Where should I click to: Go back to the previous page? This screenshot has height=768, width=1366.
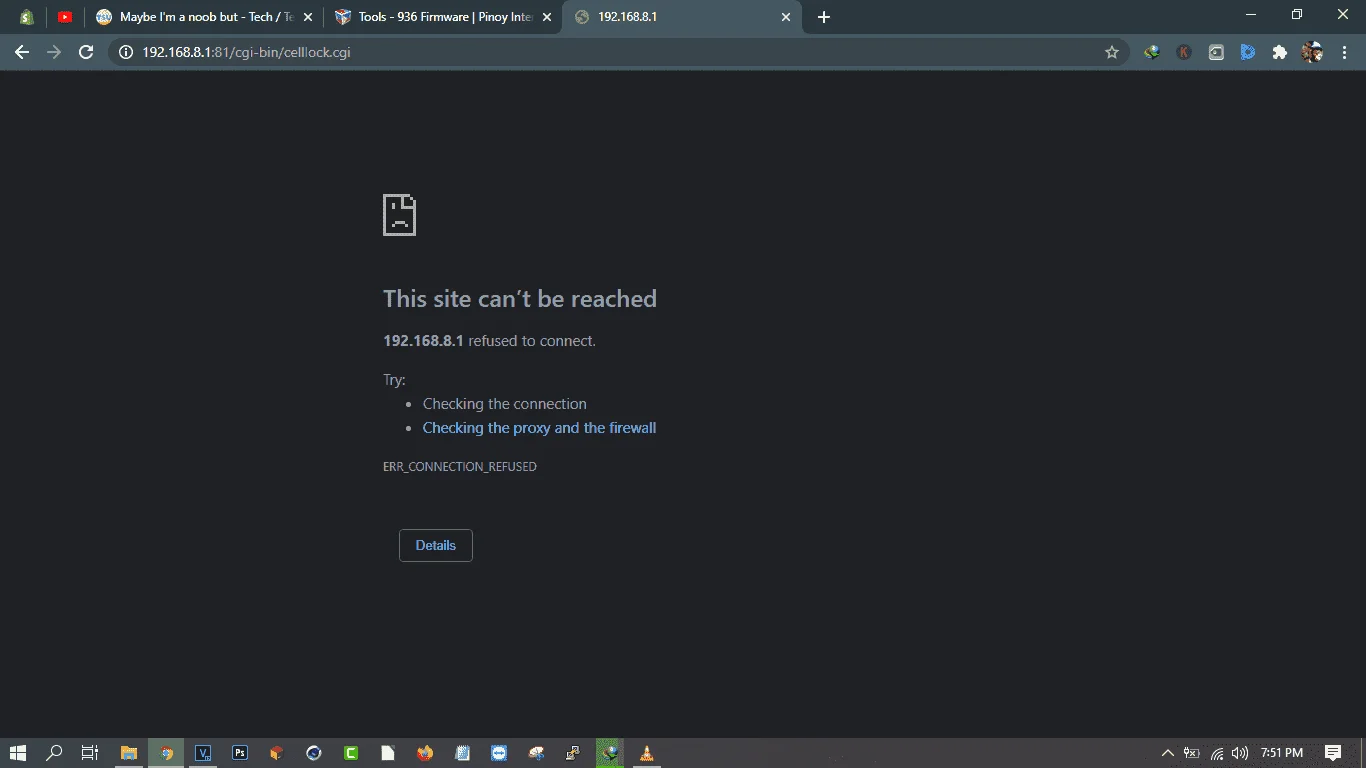click(22, 52)
